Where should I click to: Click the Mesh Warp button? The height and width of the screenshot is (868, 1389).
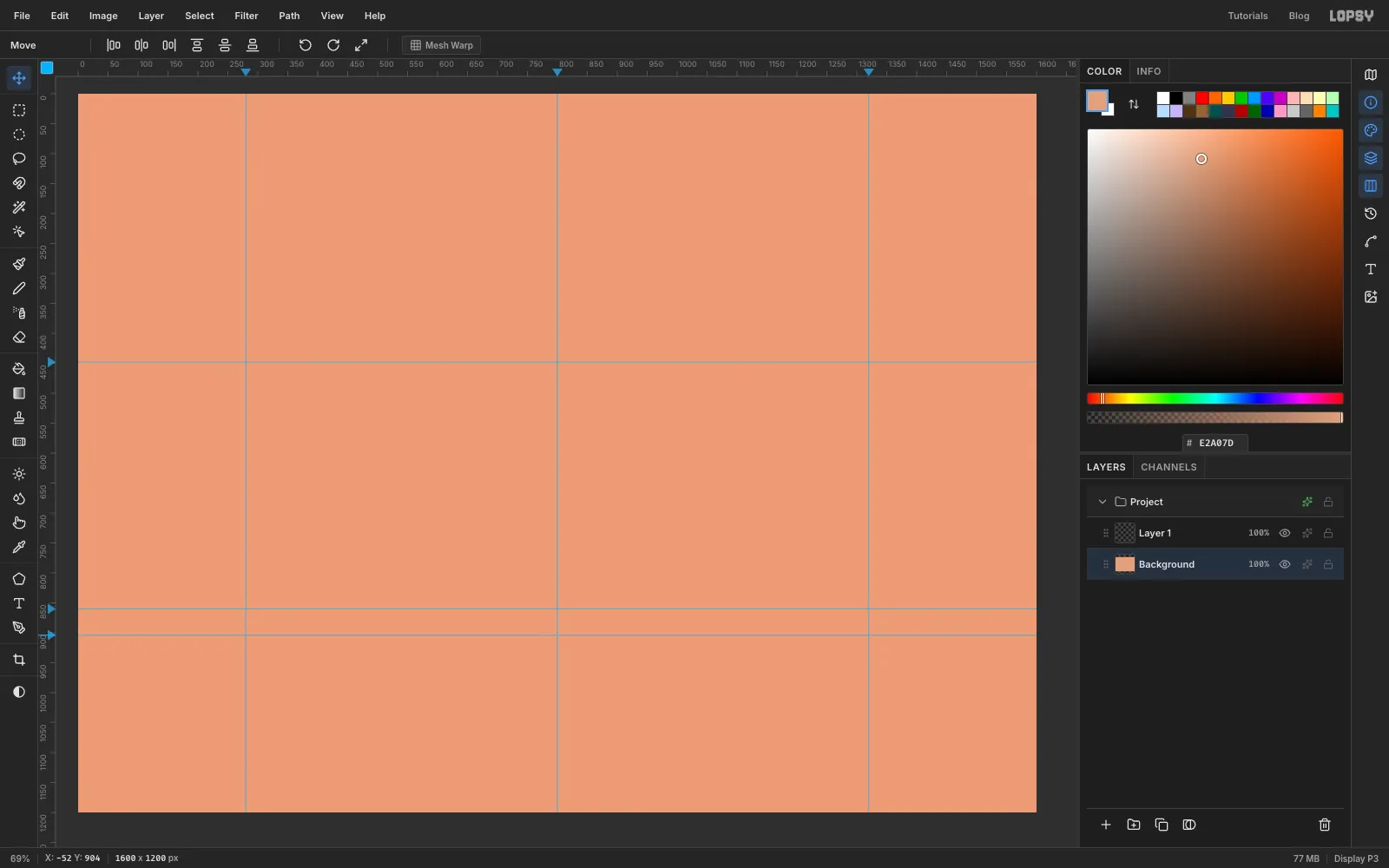pos(442,45)
